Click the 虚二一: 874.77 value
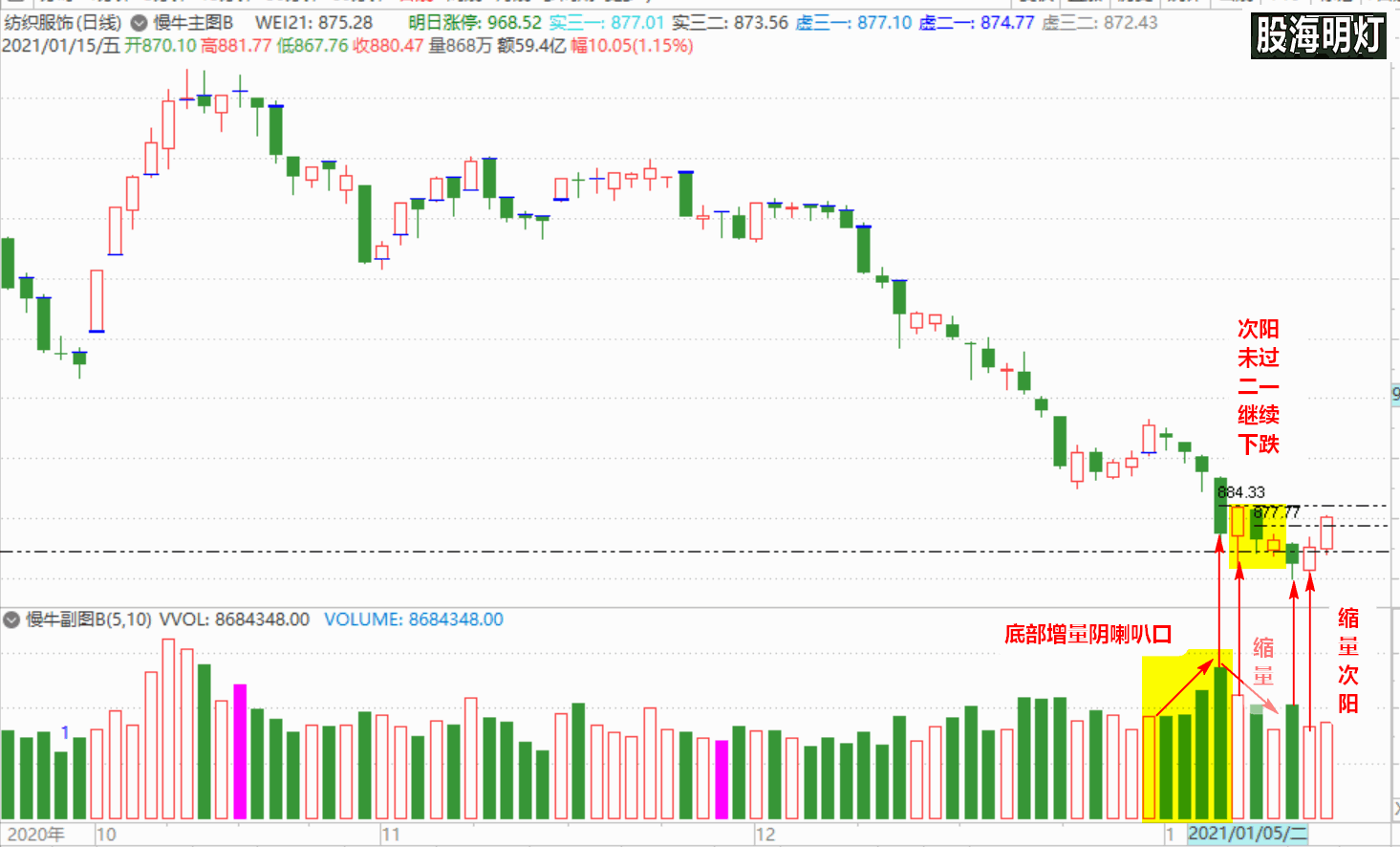This screenshot has width=1400, height=847. [976, 23]
